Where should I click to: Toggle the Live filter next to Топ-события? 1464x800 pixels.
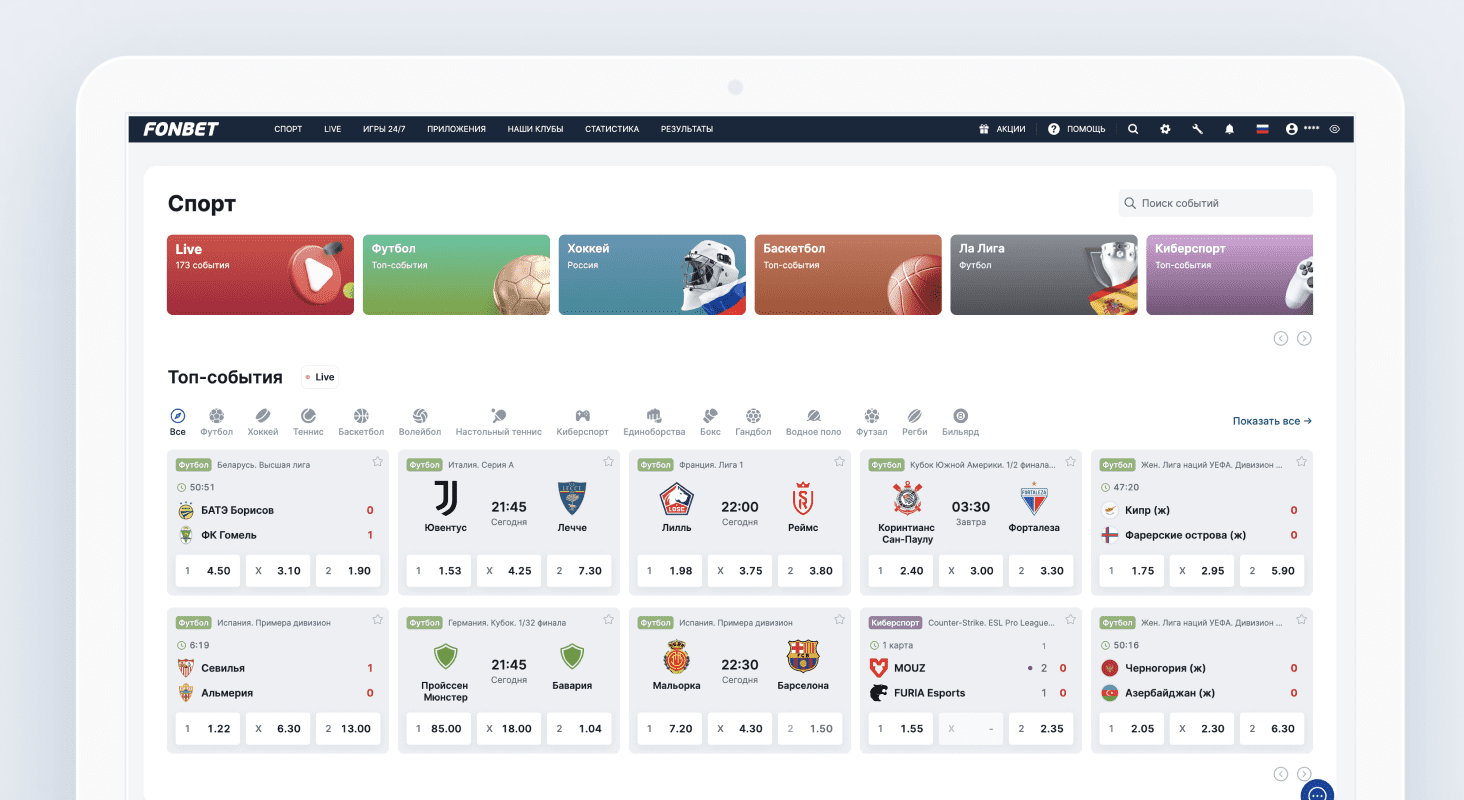click(x=320, y=377)
